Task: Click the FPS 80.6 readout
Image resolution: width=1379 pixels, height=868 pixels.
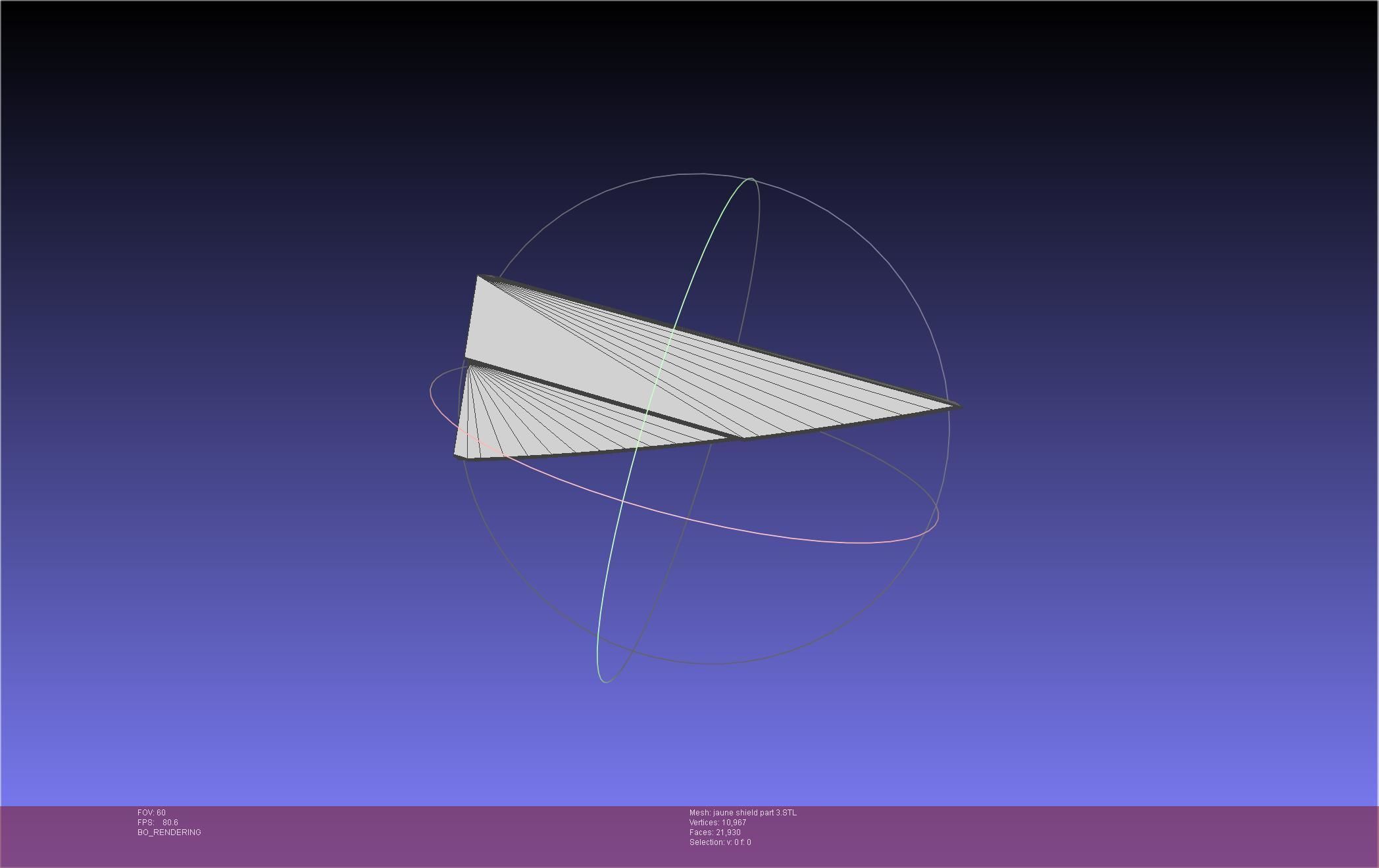Action: [158, 823]
